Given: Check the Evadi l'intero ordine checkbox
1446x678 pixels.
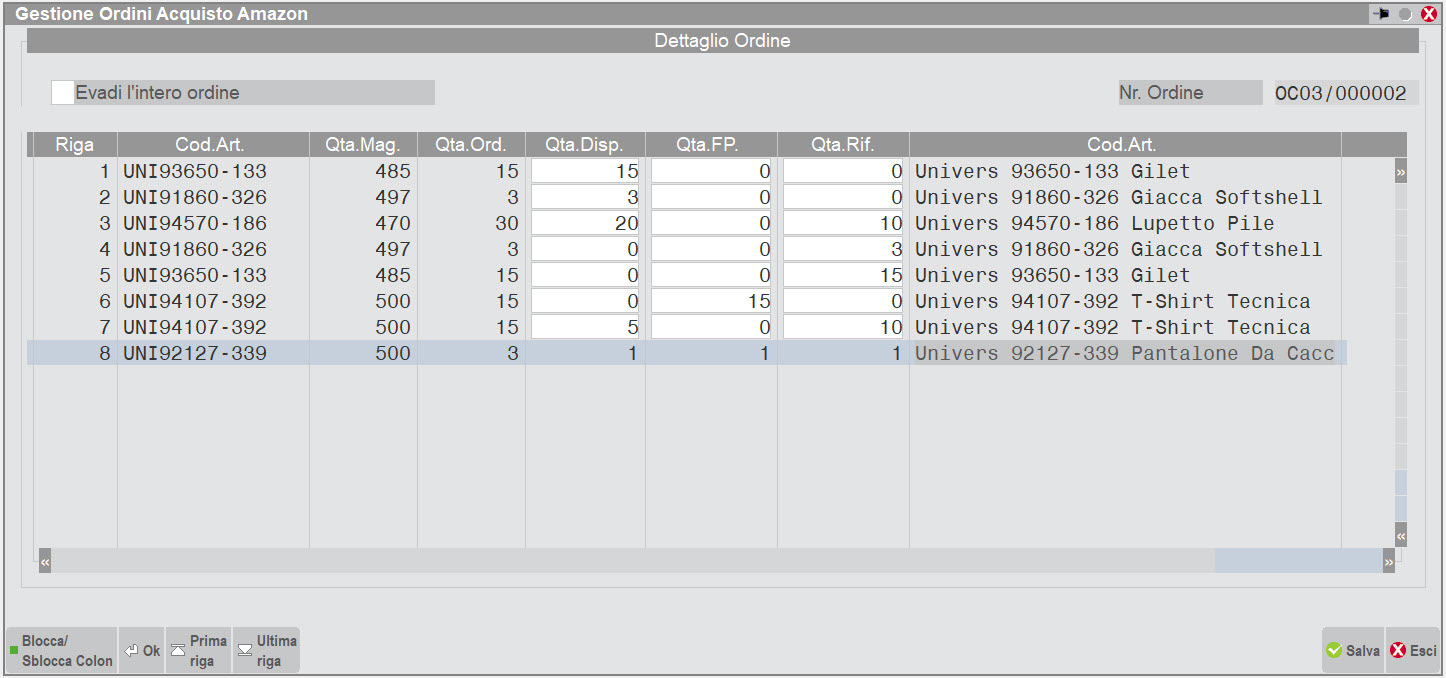Looking at the screenshot, I should click(x=62, y=92).
